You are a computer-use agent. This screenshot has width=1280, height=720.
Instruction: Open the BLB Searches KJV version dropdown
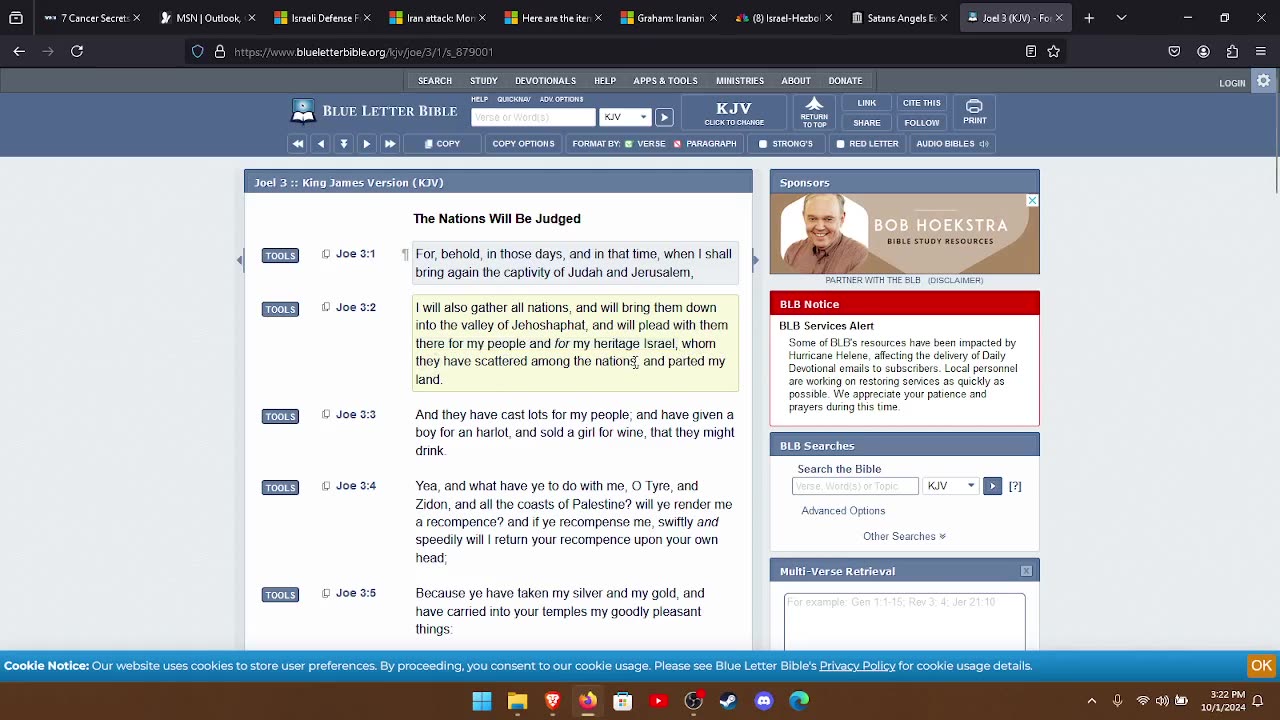[x=951, y=486]
